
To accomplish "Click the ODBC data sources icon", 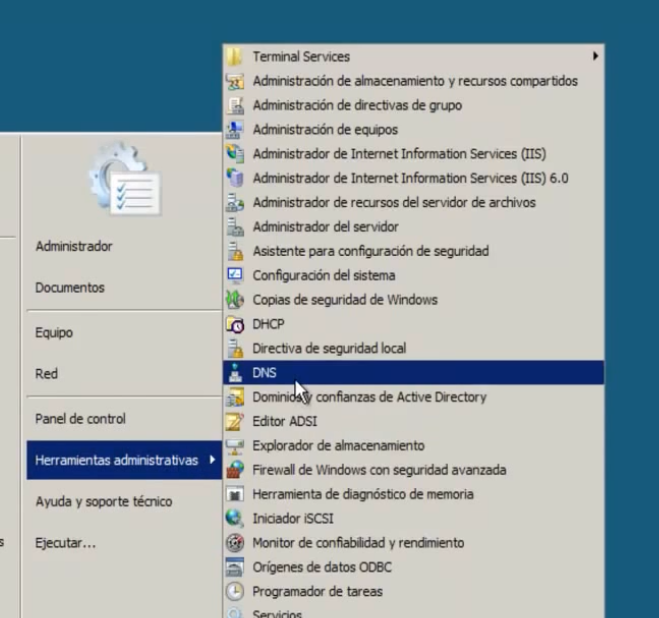I will (x=235, y=567).
